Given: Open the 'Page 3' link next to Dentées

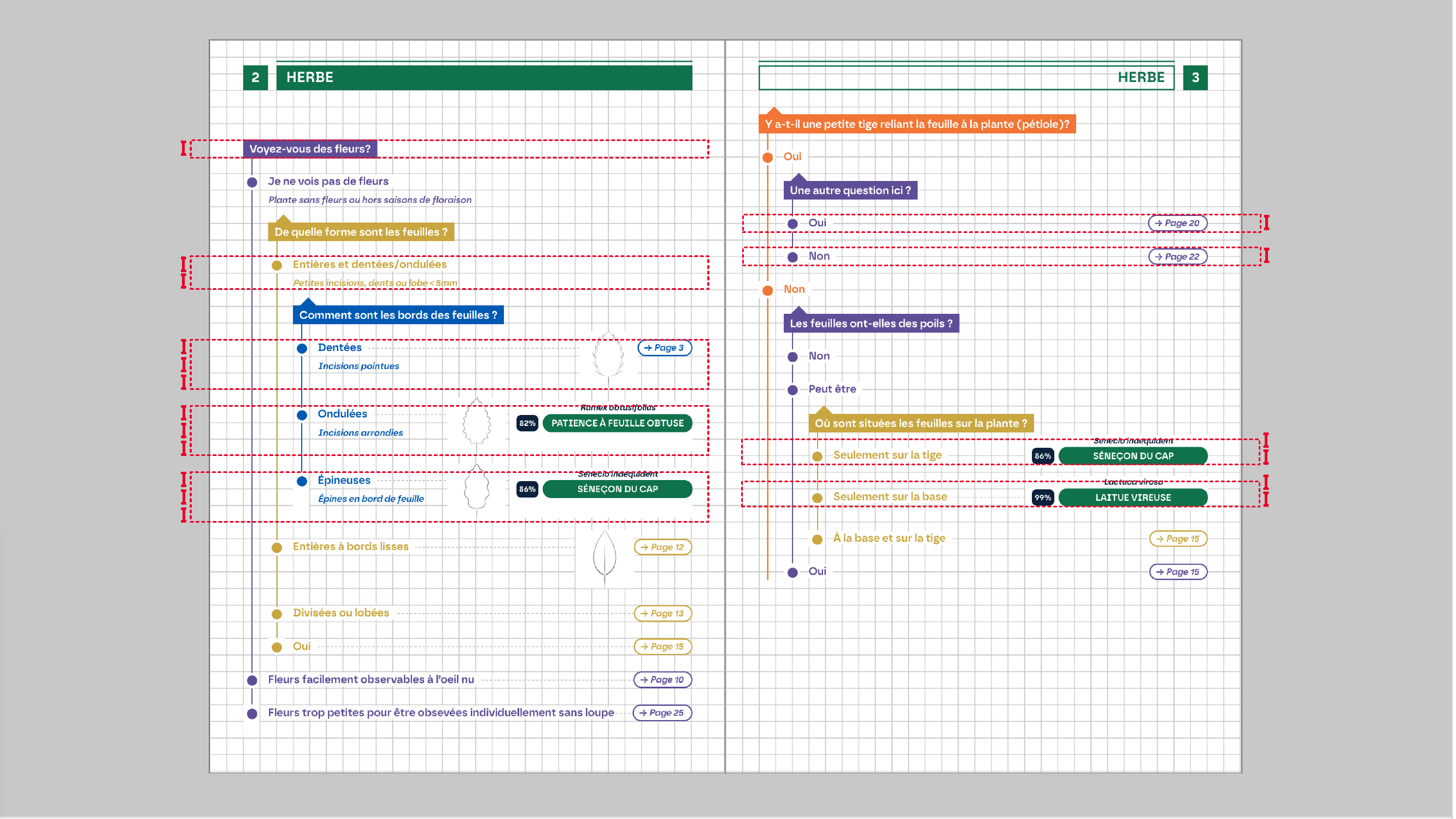Looking at the screenshot, I should click(x=666, y=348).
